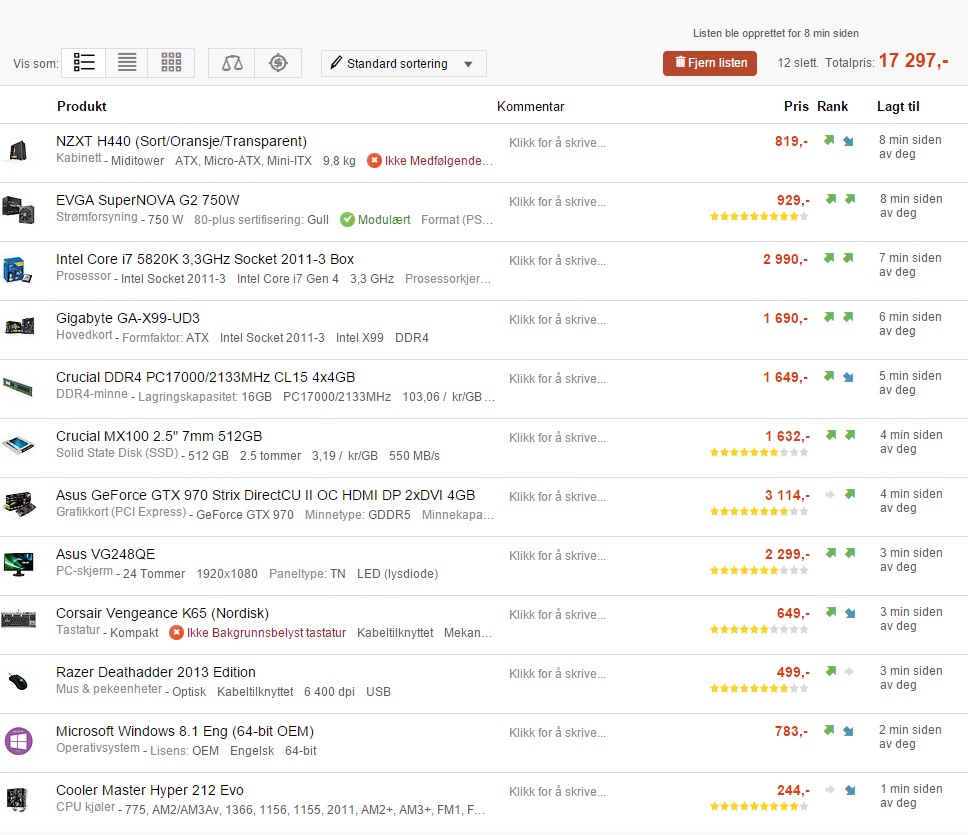Click the Crucial MX100 SSD thumbnail

19,444
